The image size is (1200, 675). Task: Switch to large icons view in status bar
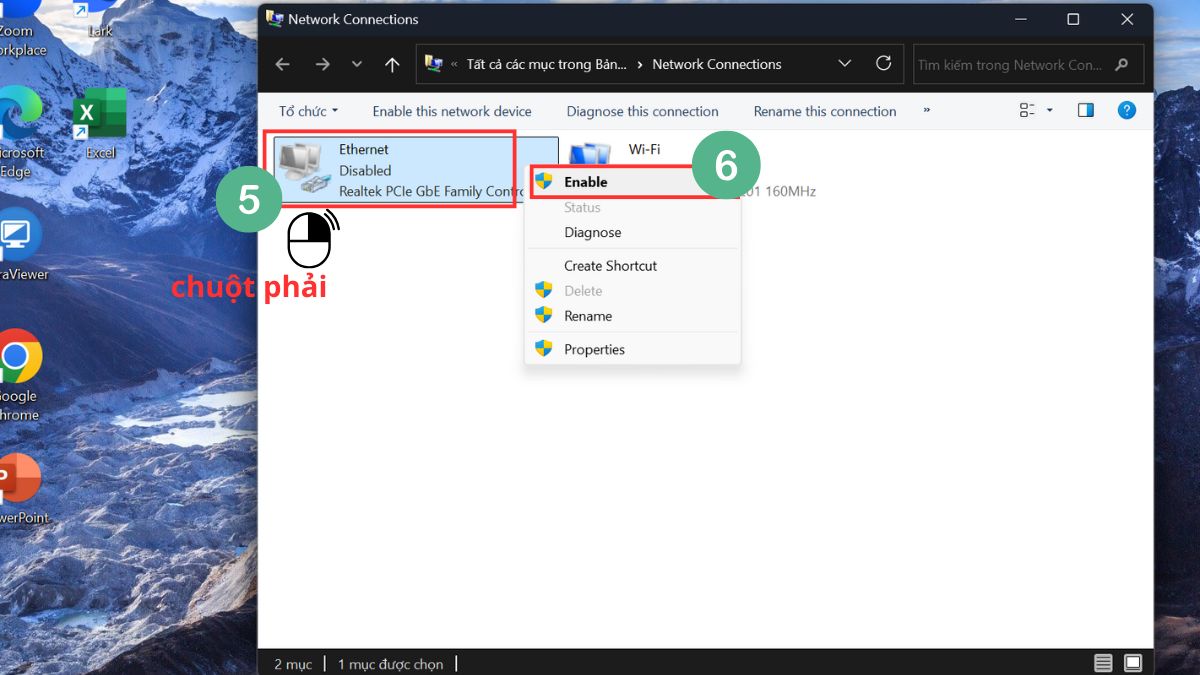coord(1133,663)
